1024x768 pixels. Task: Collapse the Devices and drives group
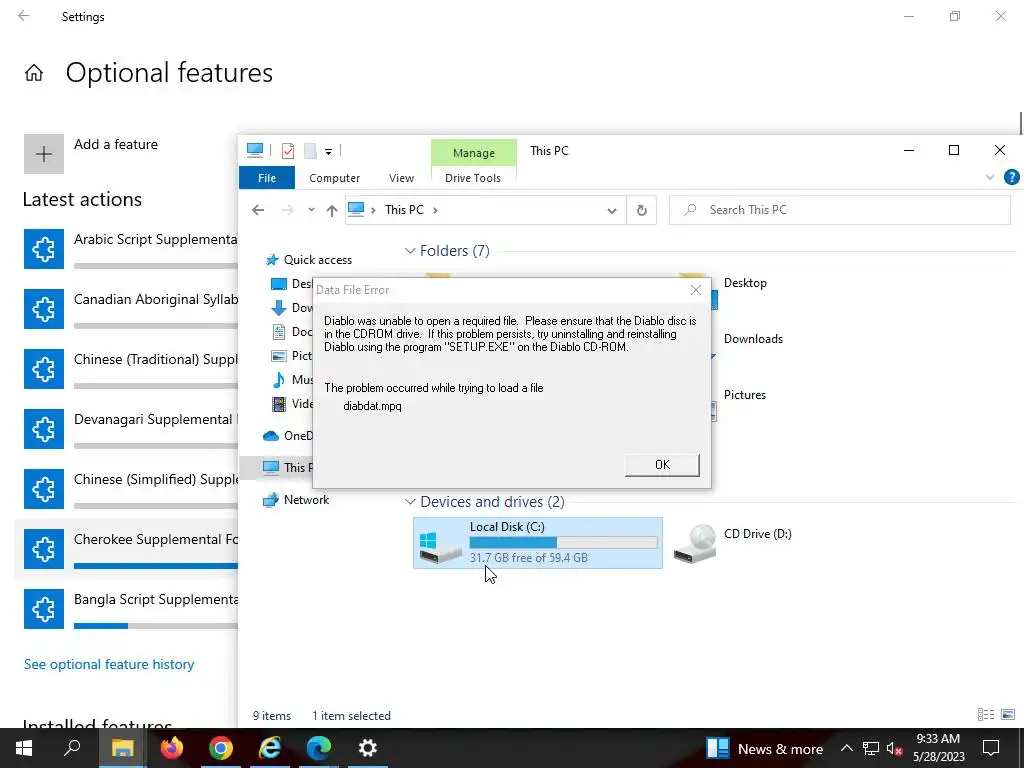[x=409, y=502]
